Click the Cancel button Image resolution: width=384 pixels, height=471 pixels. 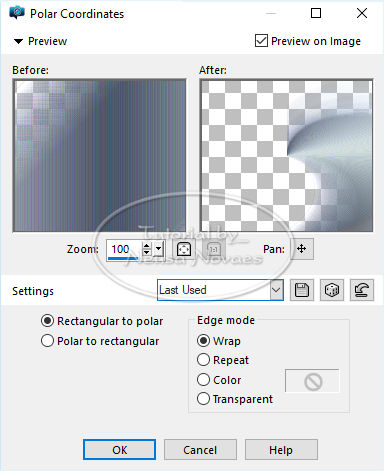200,450
